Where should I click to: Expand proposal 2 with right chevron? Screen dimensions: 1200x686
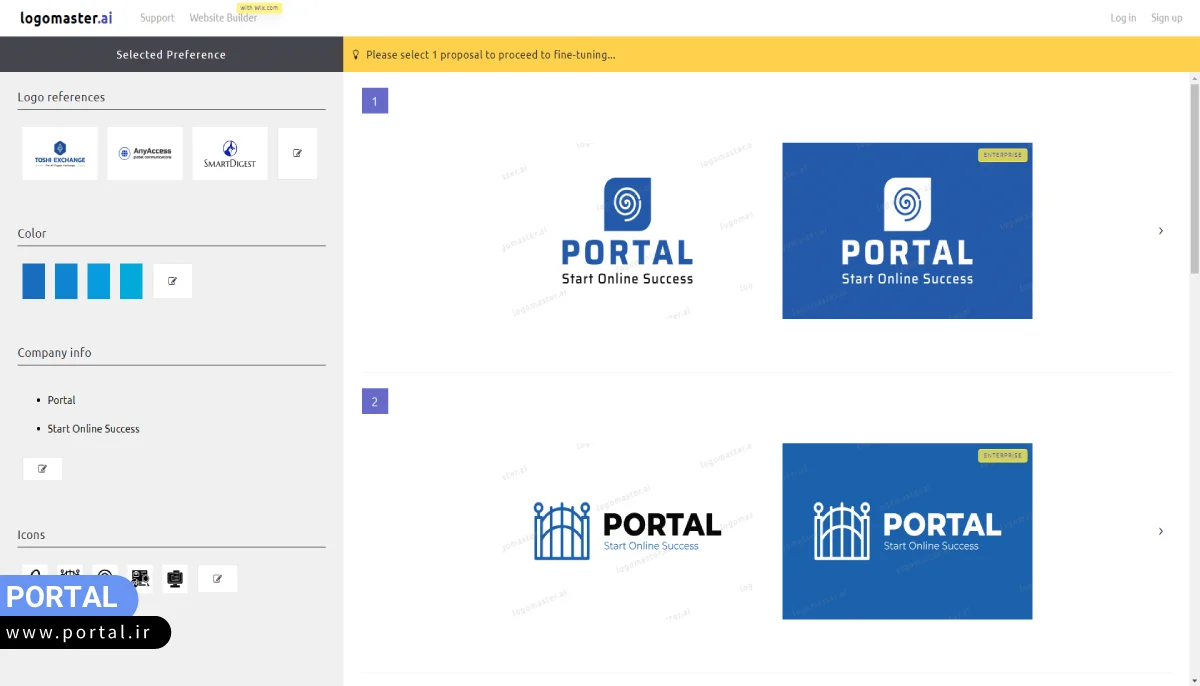coord(1160,531)
